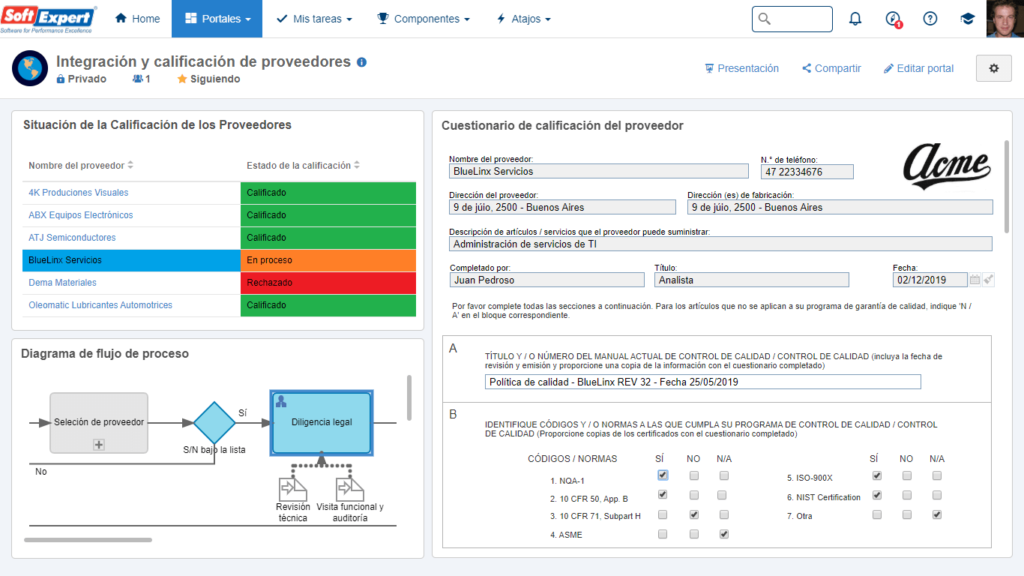Expand the Componentes dropdown menu
This screenshot has height=576, width=1024.
point(423,19)
